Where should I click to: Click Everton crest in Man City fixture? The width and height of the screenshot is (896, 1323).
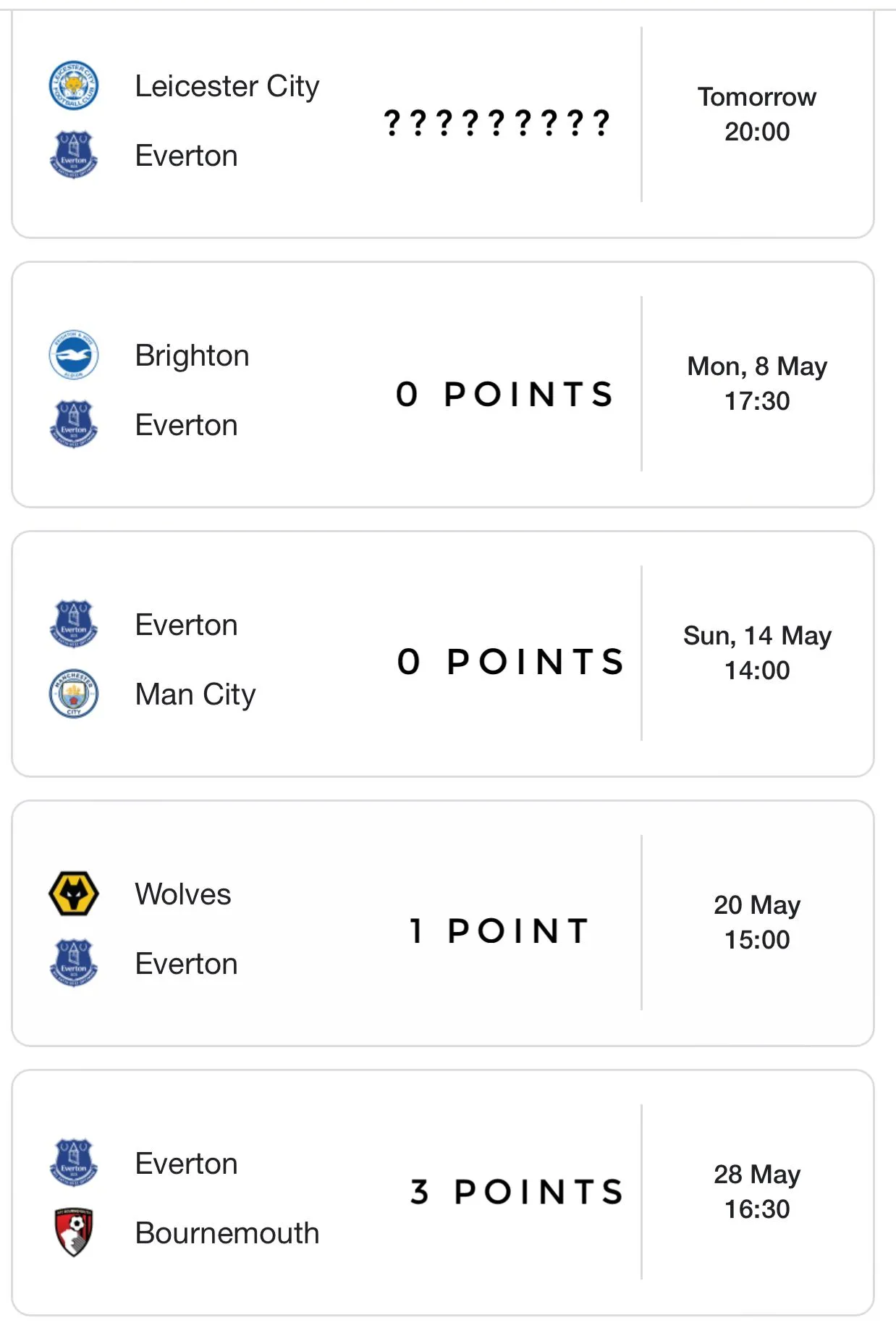tap(73, 624)
